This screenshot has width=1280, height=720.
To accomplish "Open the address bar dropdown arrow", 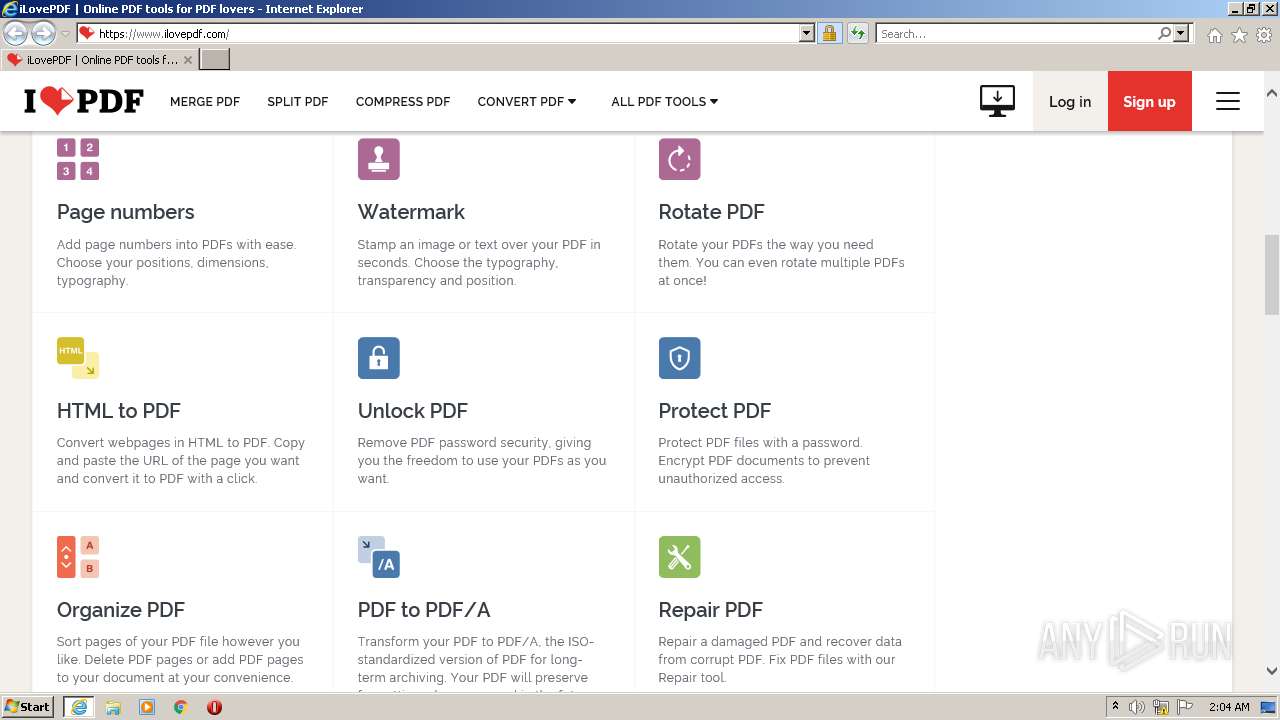I will click(807, 33).
